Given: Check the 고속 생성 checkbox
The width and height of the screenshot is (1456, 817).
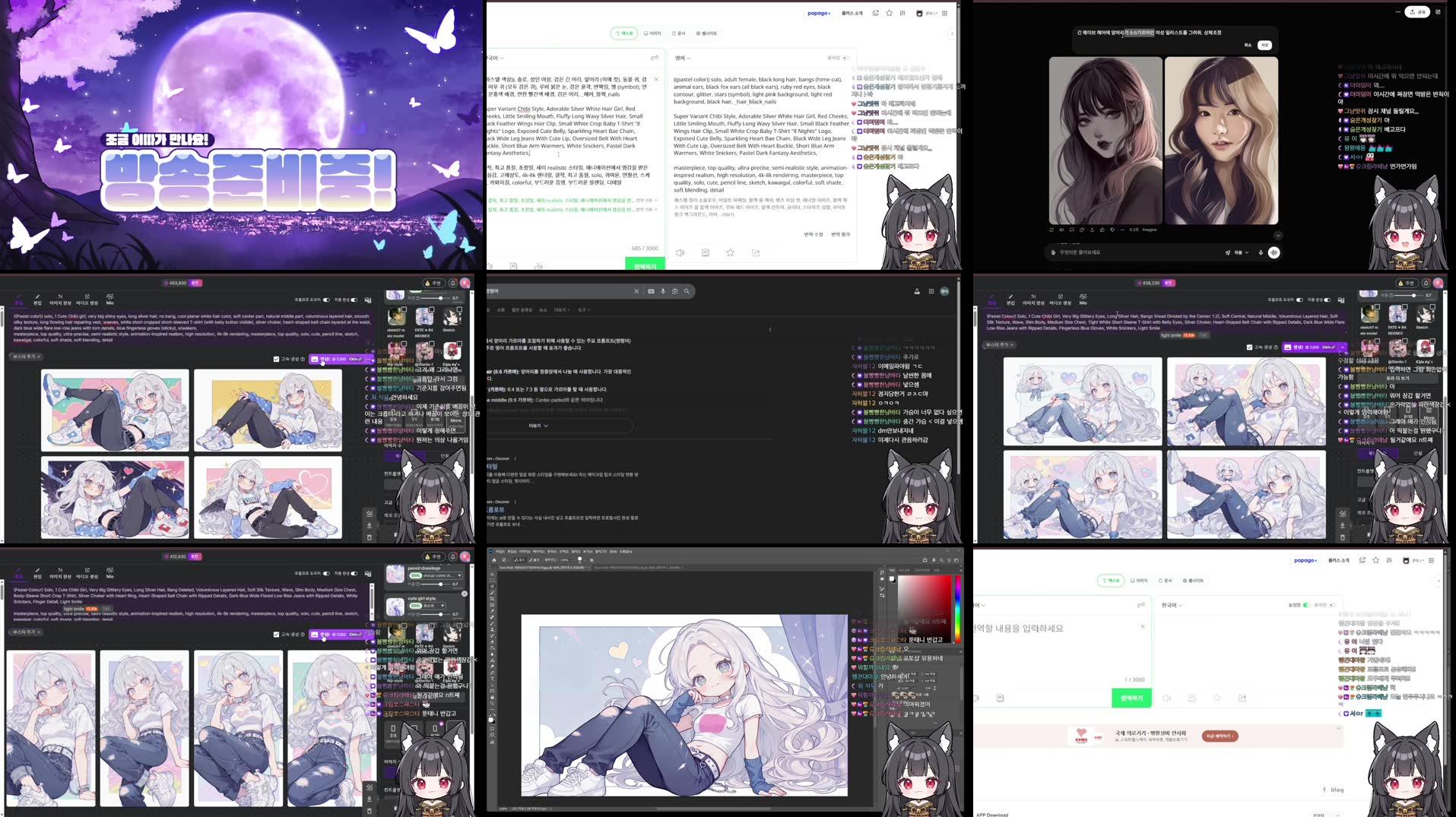Looking at the screenshot, I should pyautogui.click(x=276, y=359).
